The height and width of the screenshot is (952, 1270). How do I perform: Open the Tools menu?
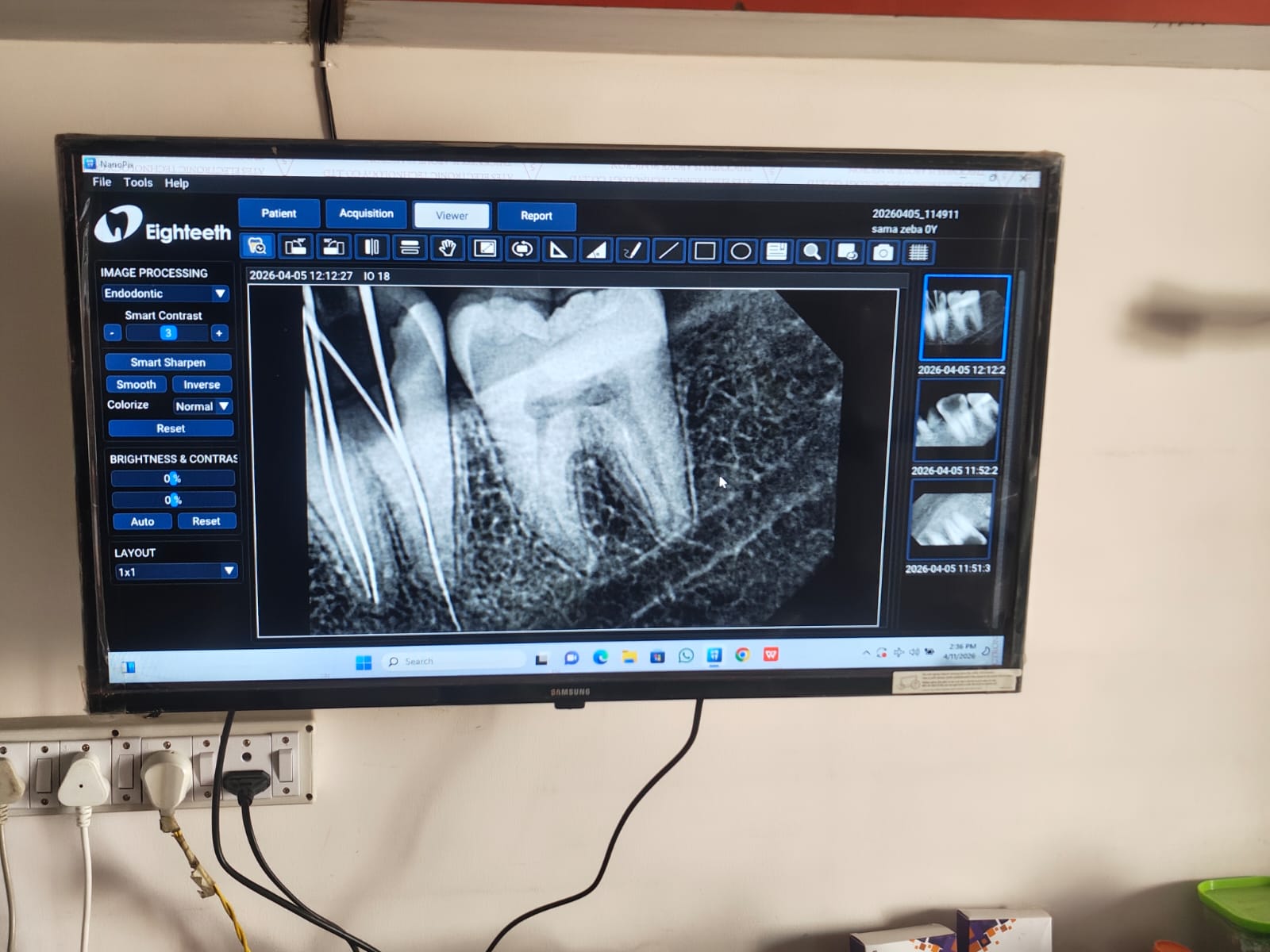click(x=138, y=182)
